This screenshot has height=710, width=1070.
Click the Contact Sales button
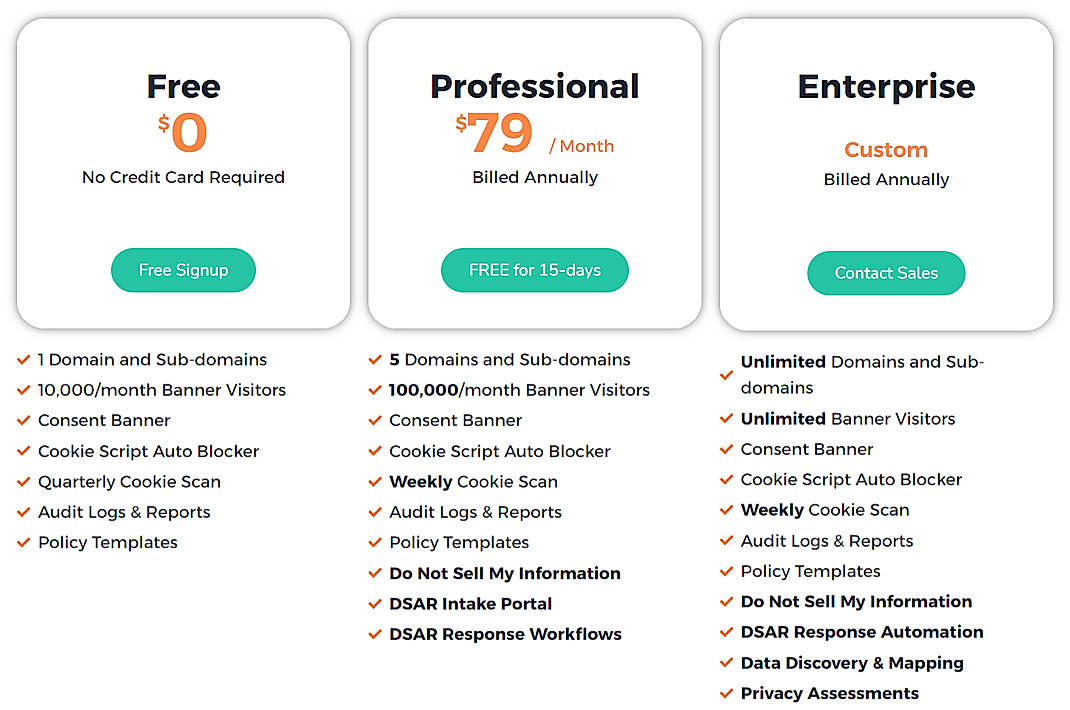pos(886,273)
